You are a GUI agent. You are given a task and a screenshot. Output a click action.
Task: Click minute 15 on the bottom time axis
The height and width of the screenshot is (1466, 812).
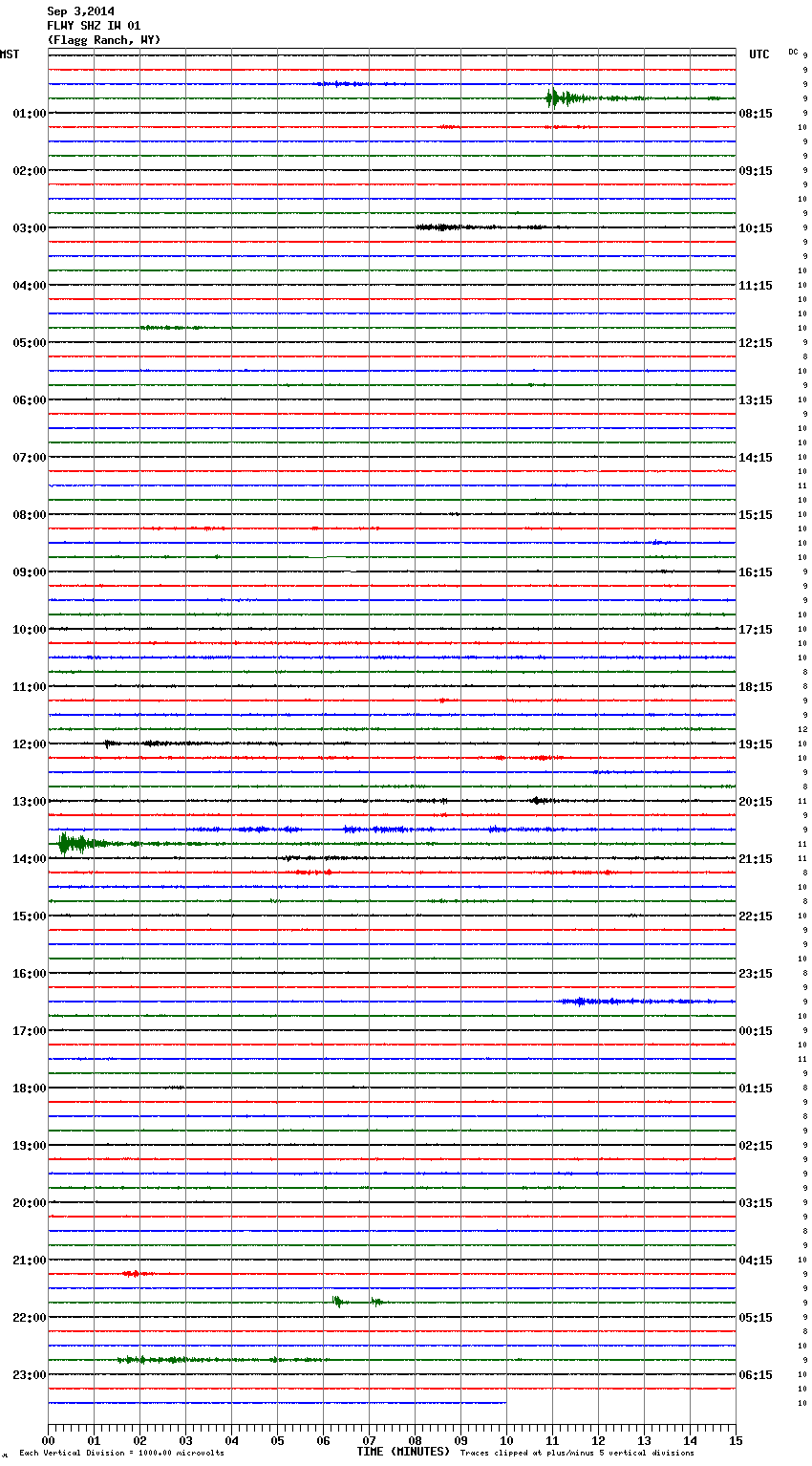[x=736, y=1440]
